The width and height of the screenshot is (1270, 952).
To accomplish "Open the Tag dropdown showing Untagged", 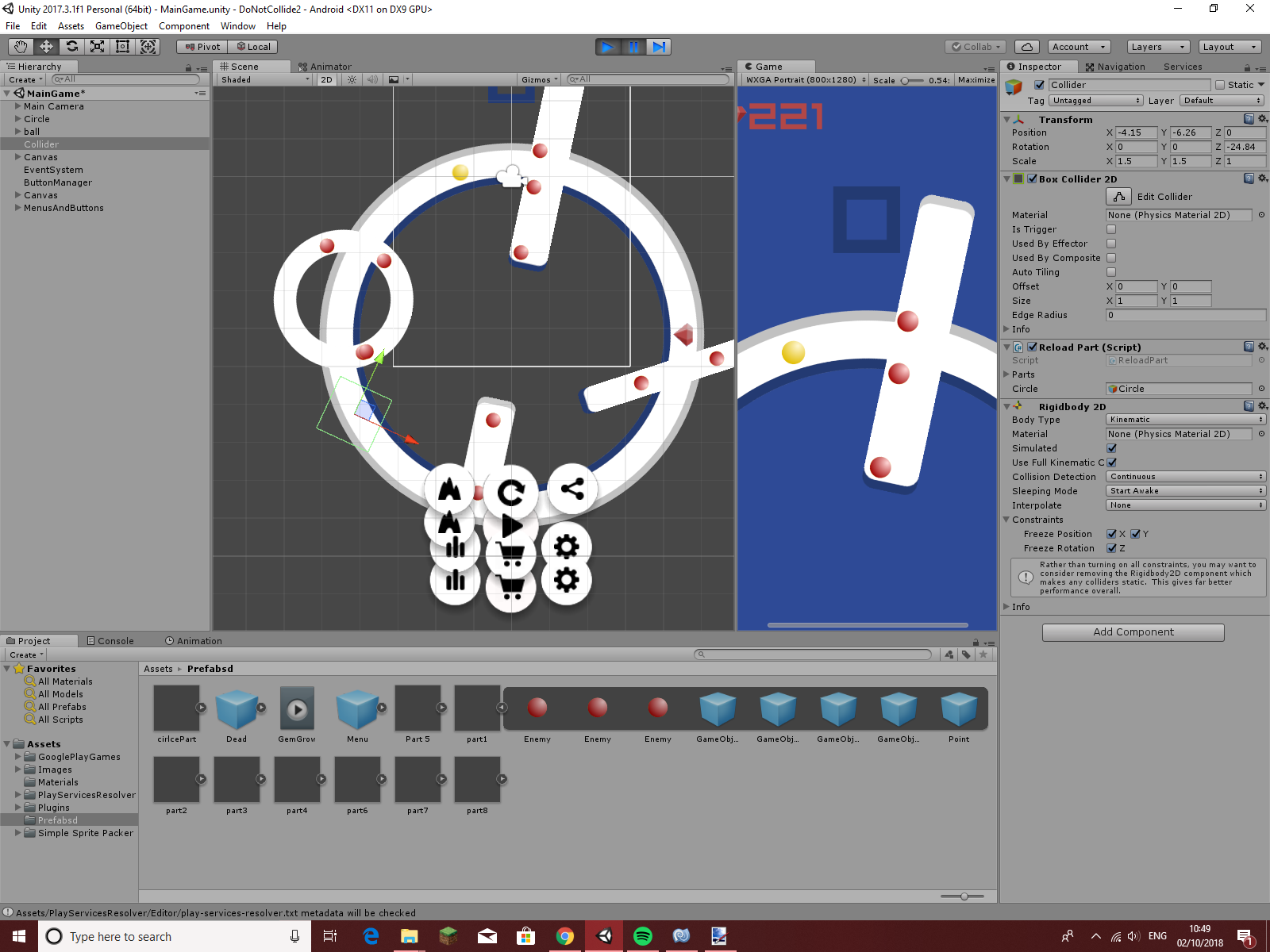I will (x=1096, y=101).
